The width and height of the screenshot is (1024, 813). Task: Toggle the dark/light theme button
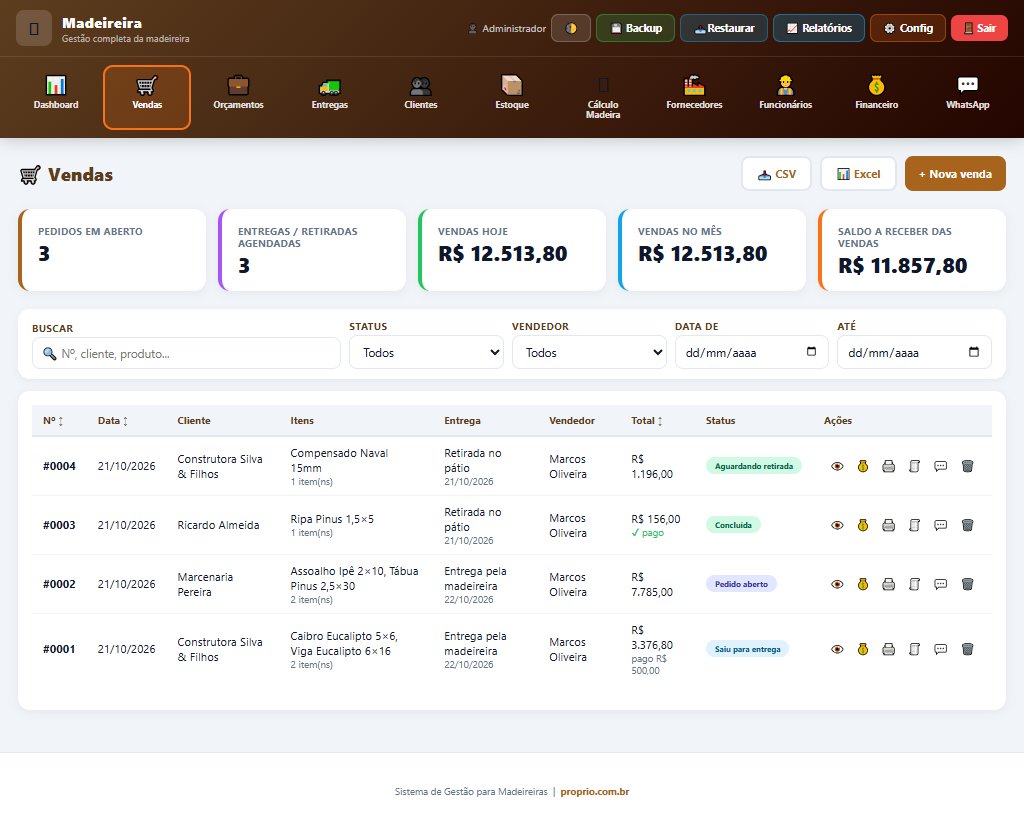571,28
